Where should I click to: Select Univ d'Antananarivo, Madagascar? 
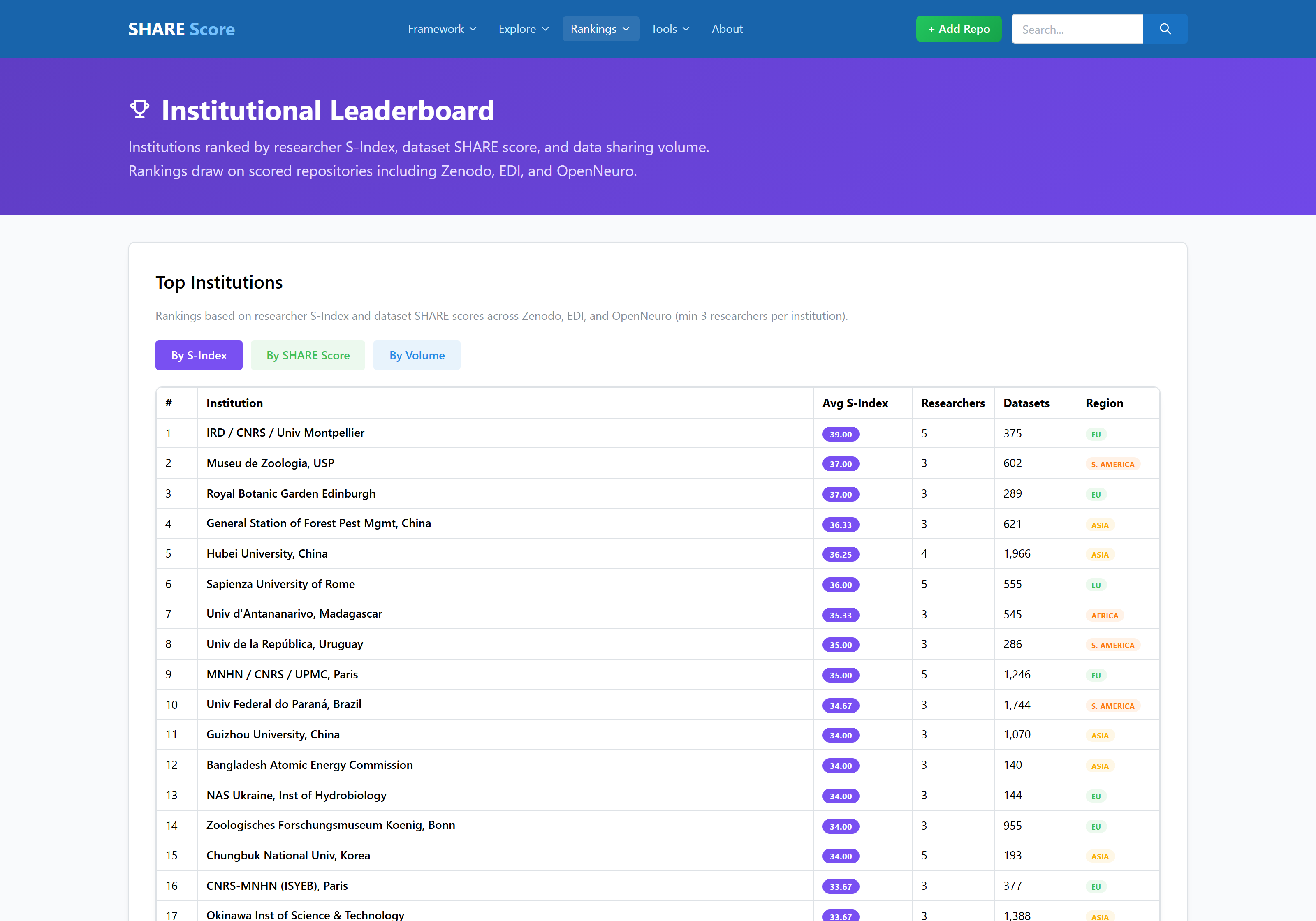294,614
